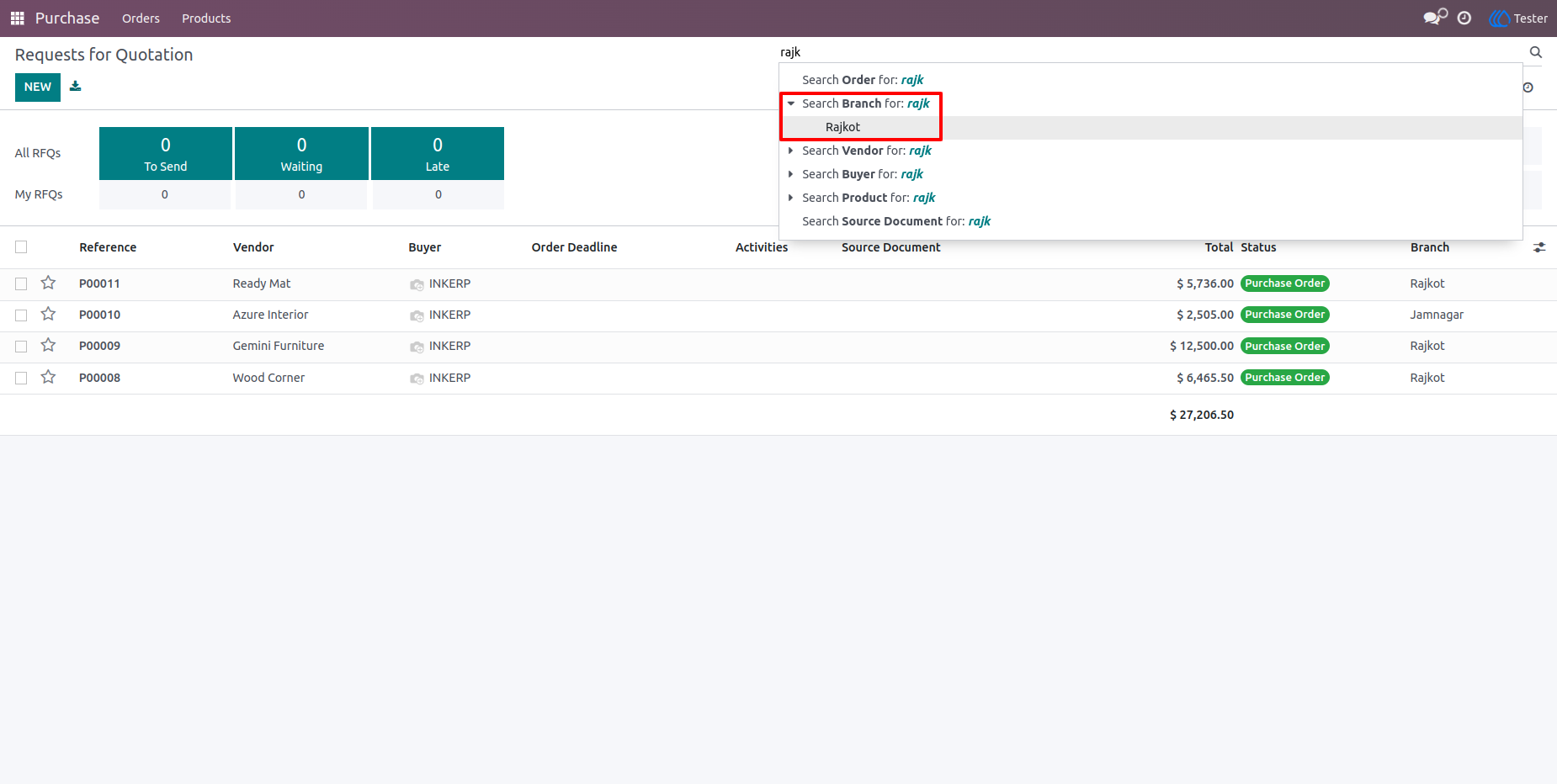This screenshot has height=784, width=1557.
Task: Star the P00009 order as favorite
Action: pos(49,345)
